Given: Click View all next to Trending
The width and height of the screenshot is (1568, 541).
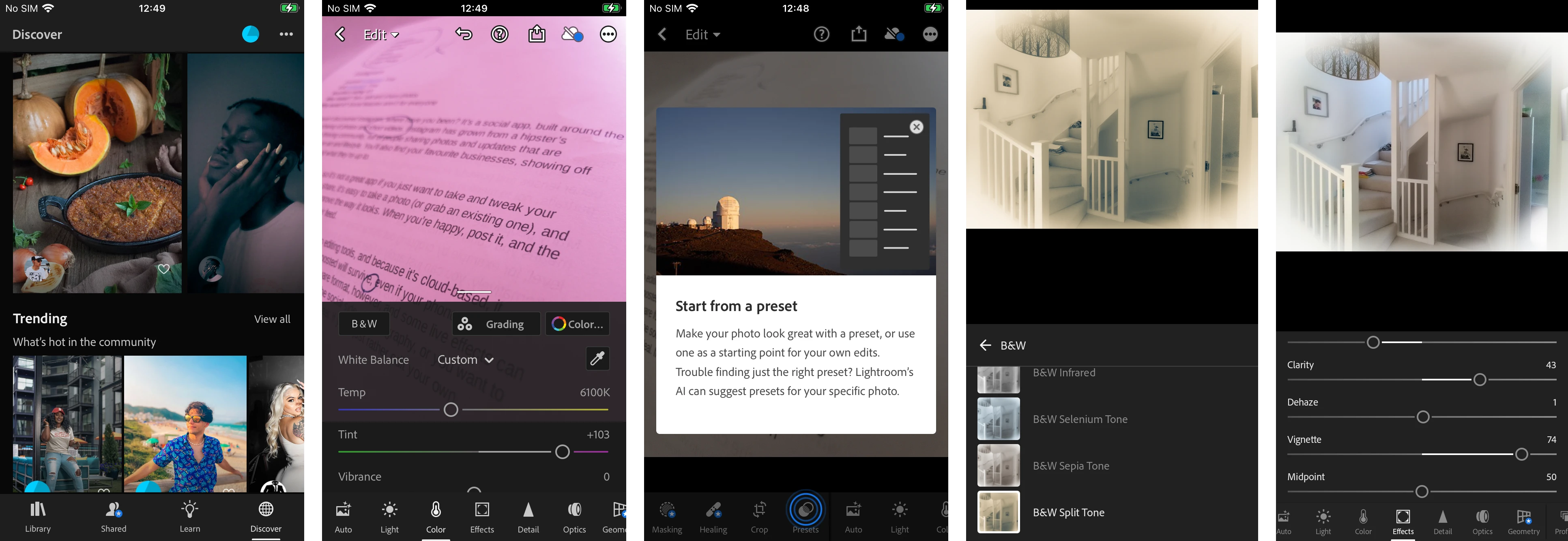Looking at the screenshot, I should [x=272, y=319].
